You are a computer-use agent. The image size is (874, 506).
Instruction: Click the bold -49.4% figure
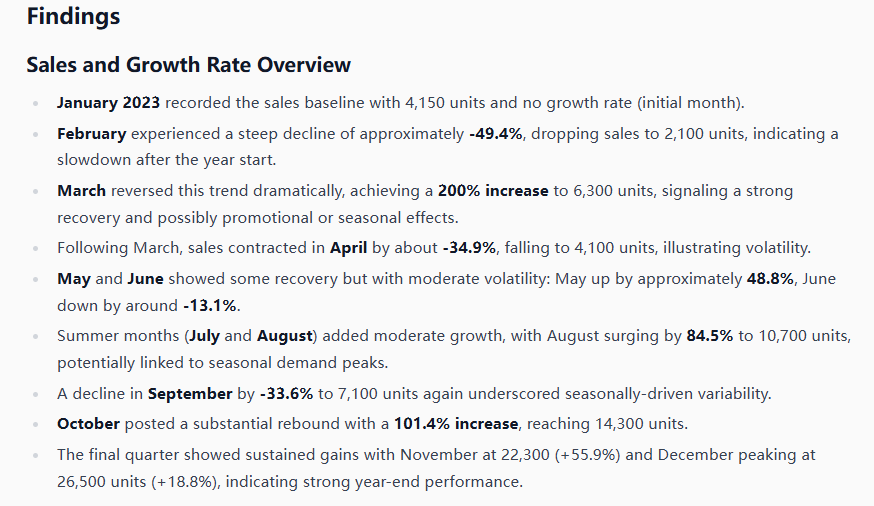(496, 134)
